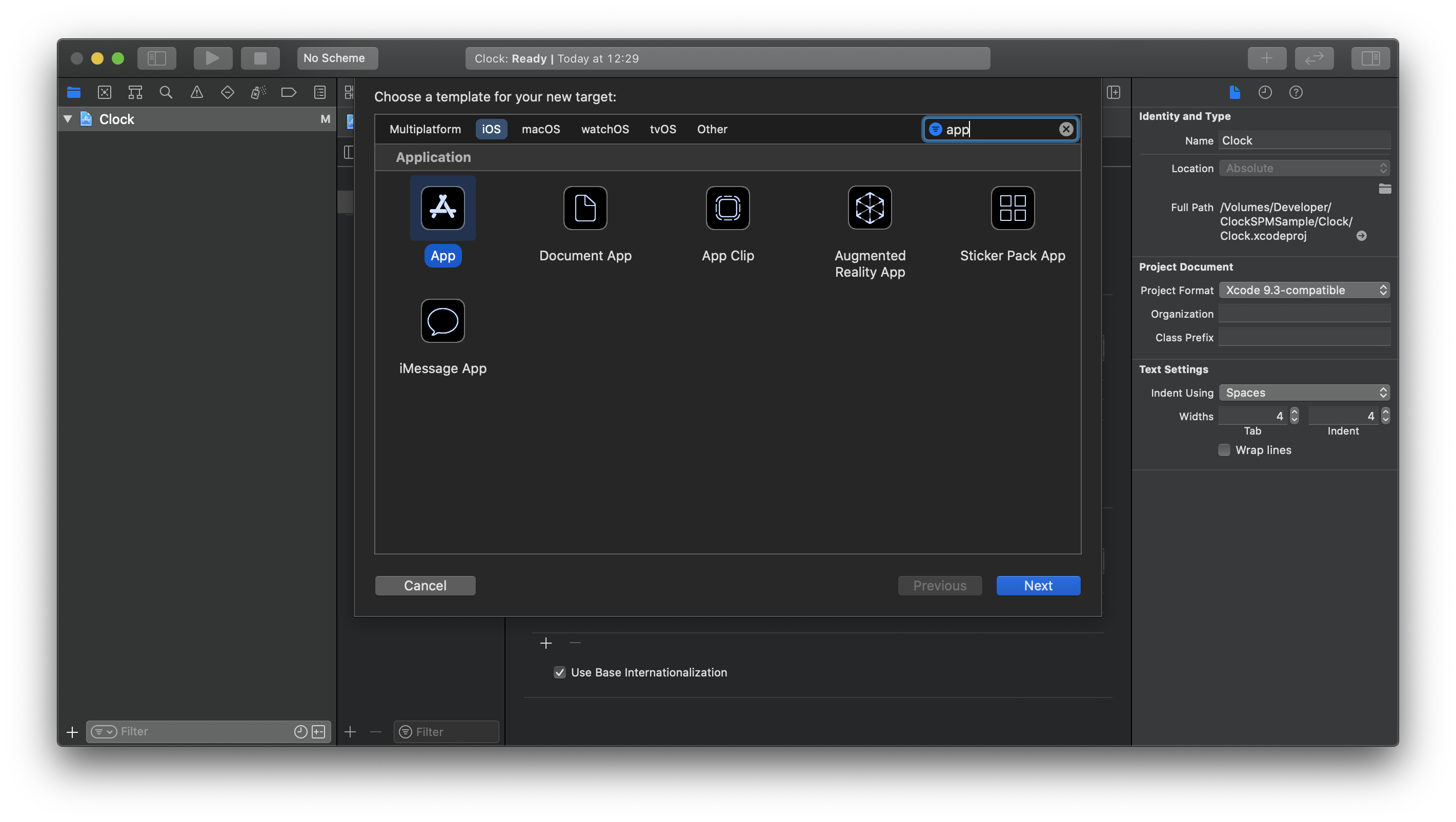1456x822 pixels.
Task: Collapse the Clock project disclosure triangle
Action: point(68,119)
